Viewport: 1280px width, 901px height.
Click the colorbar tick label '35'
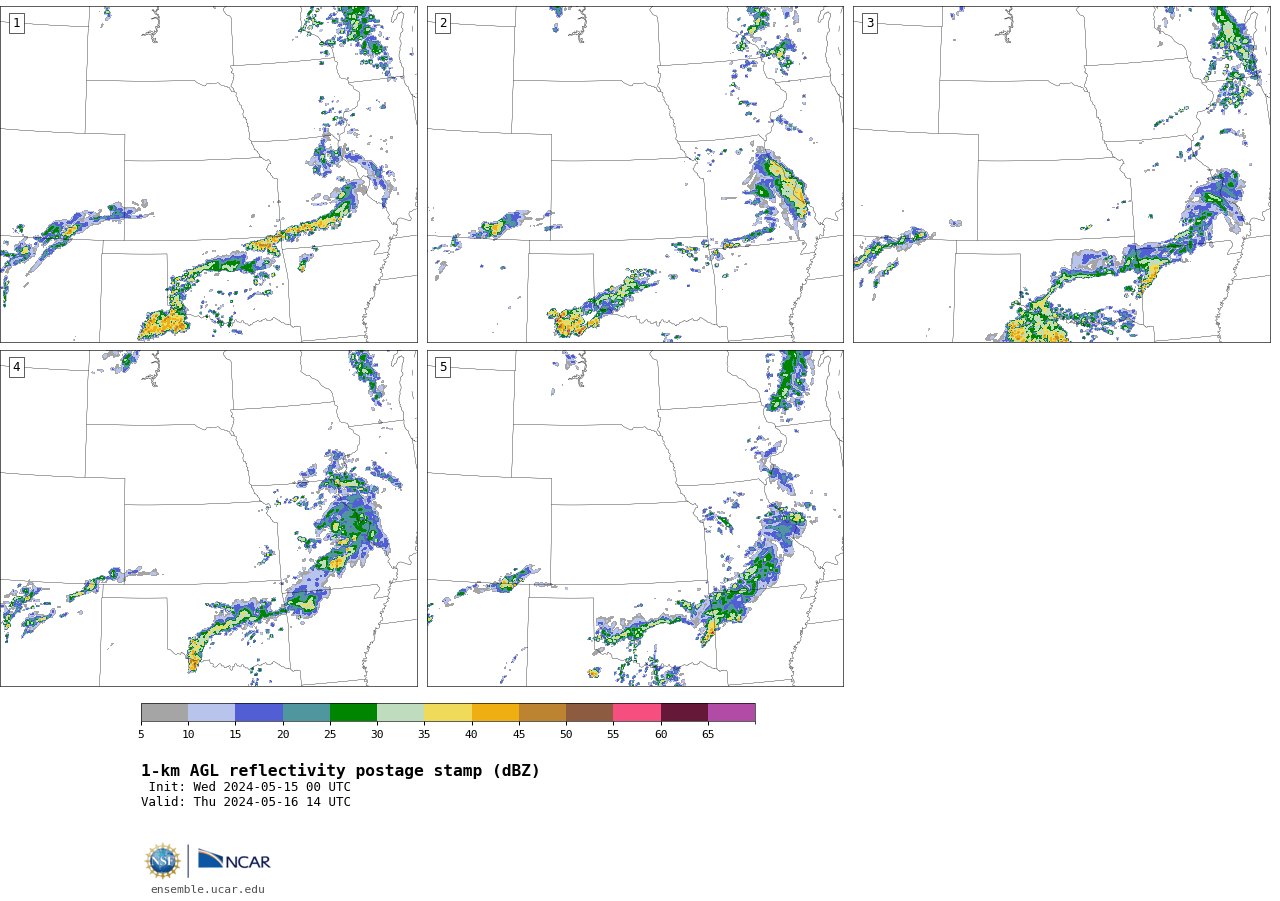[x=424, y=735]
